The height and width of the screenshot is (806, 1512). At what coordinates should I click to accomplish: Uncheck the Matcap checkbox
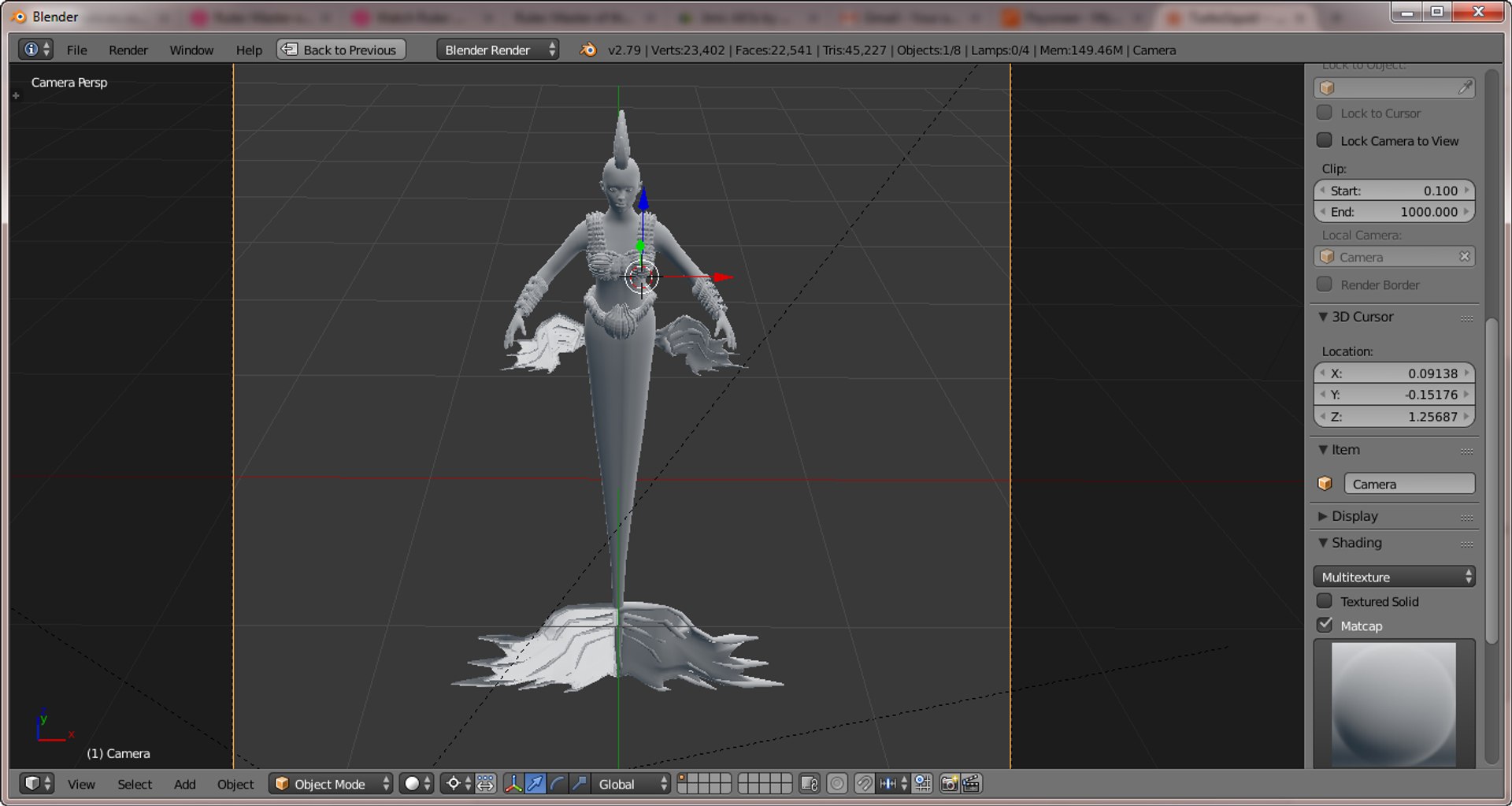coord(1325,626)
